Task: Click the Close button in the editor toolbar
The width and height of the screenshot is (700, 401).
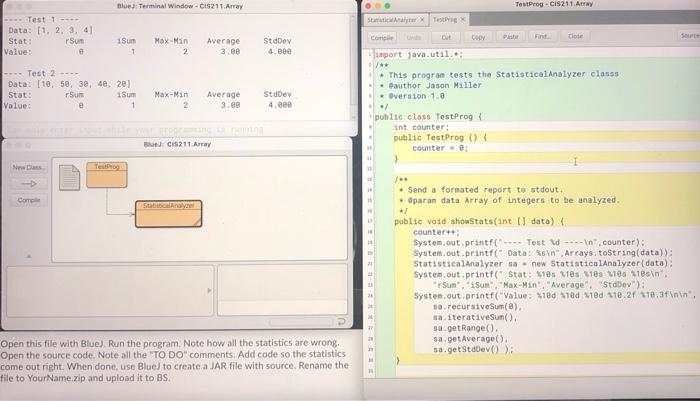Action: click(575, 36)
